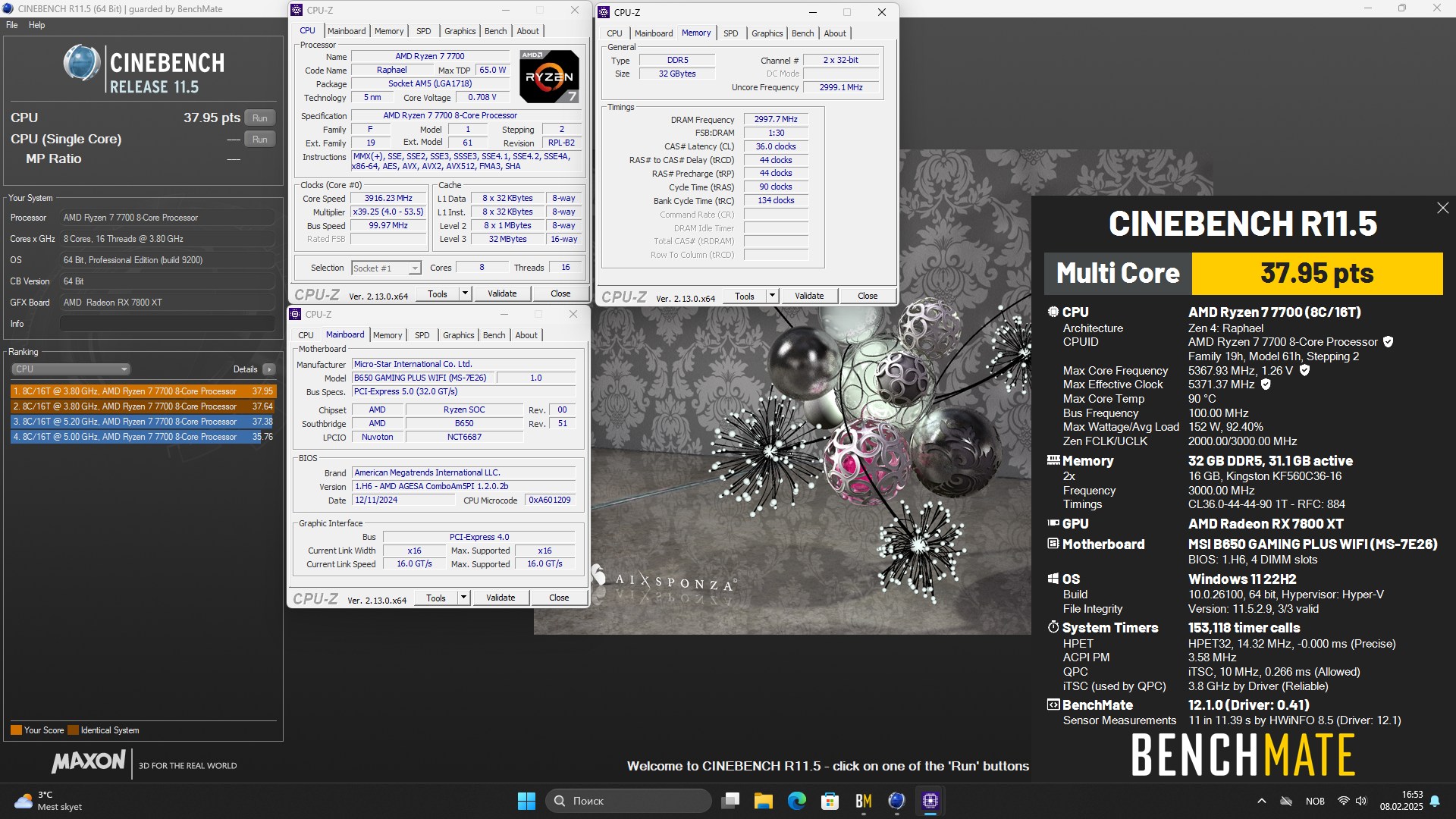Image resolution: width=1456 pixels, height=819 pixels.
Task: Switch to Bench tab in CPU-Z CPU window
Action: (495, 31)
